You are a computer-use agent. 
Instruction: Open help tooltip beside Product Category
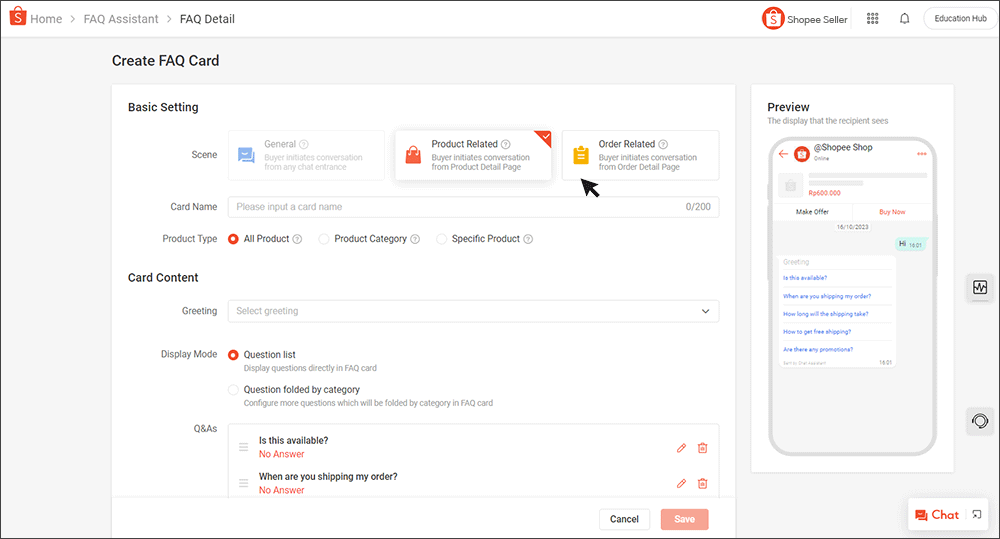[415, 239]
